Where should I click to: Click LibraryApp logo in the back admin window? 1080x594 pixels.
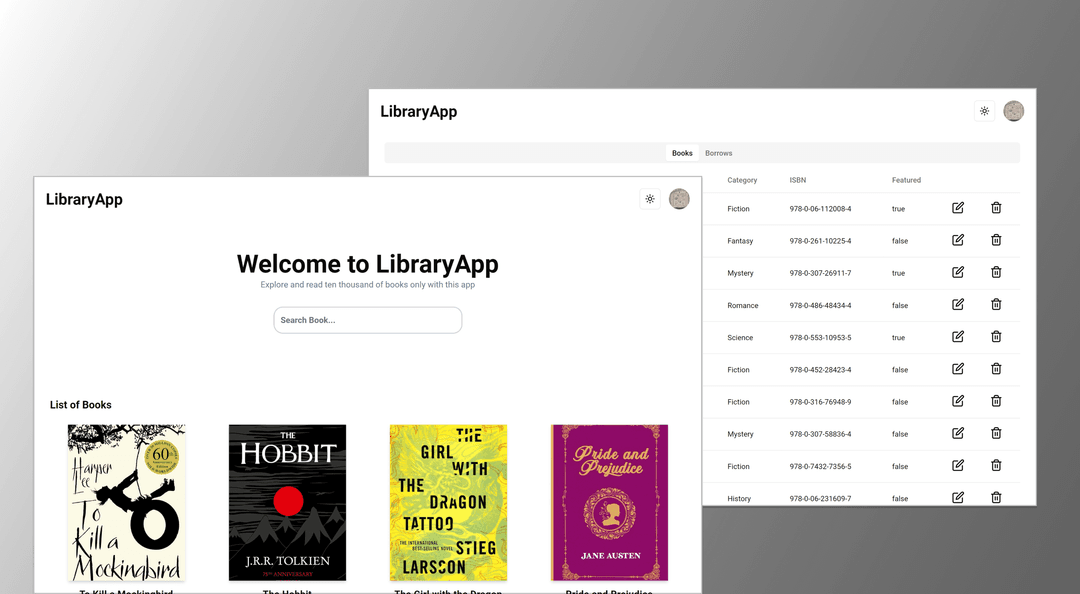pos(419,111)
